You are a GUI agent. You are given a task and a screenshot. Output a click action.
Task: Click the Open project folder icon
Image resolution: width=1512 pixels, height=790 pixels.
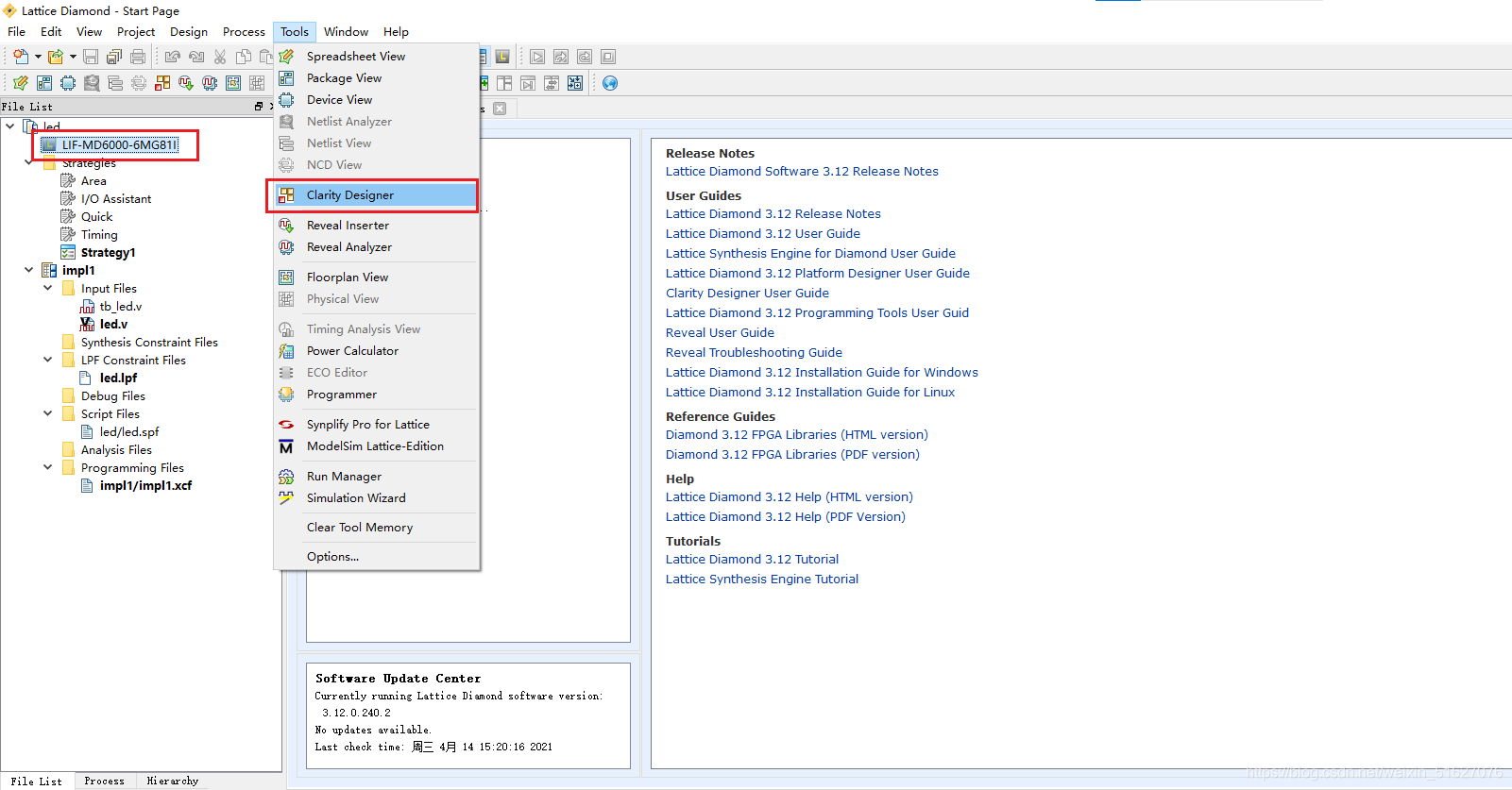click(x=56, y=57)
